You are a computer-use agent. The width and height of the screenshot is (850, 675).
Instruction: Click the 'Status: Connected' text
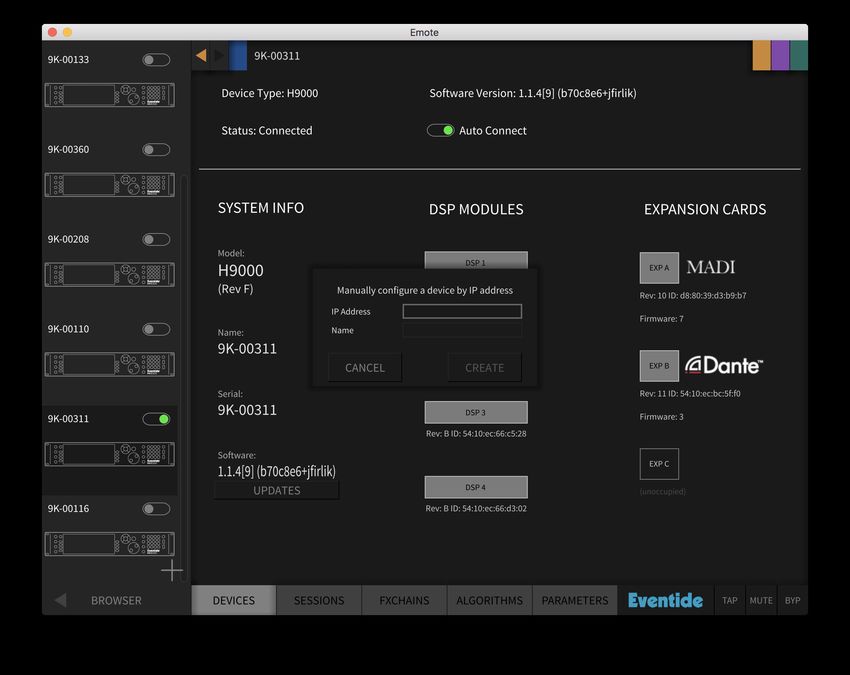[267, 131]
